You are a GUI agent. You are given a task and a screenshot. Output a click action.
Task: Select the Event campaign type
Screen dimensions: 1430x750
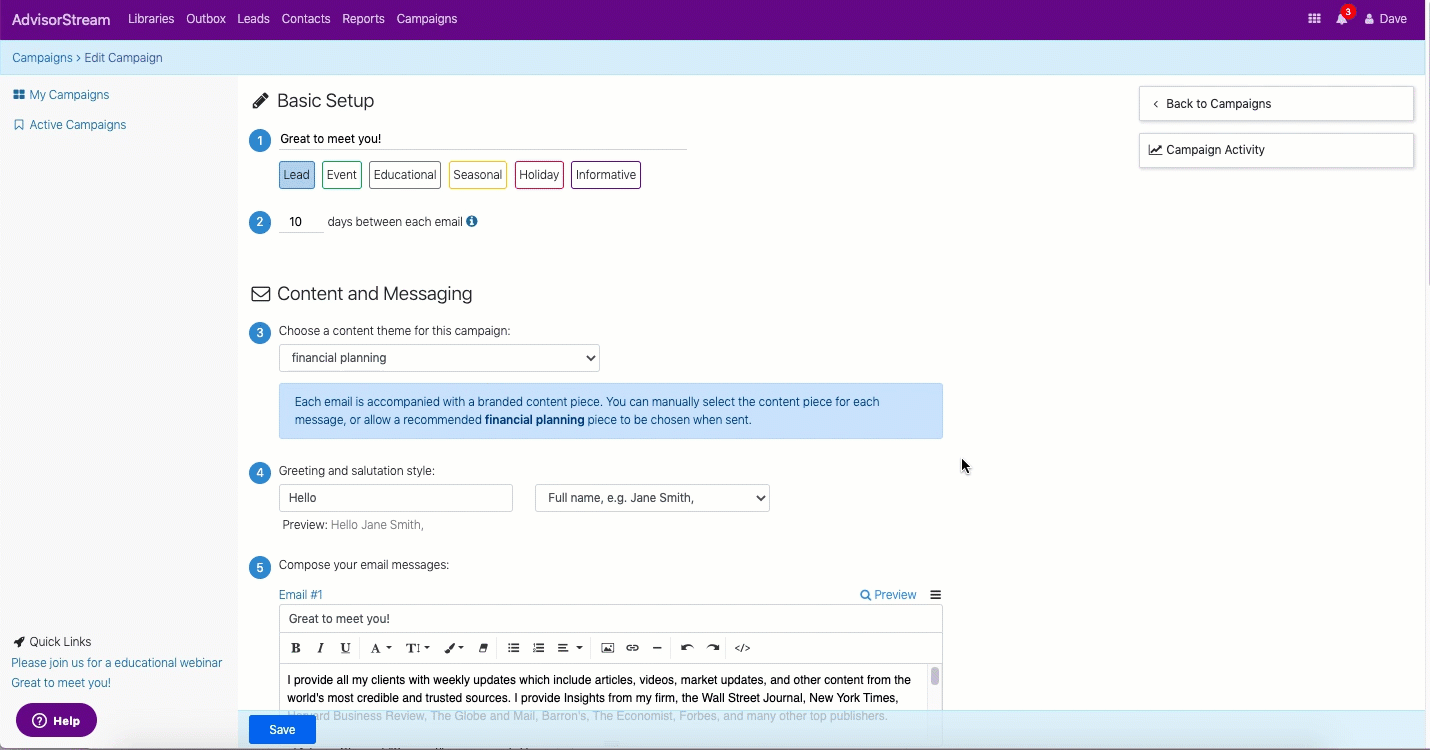342,175
